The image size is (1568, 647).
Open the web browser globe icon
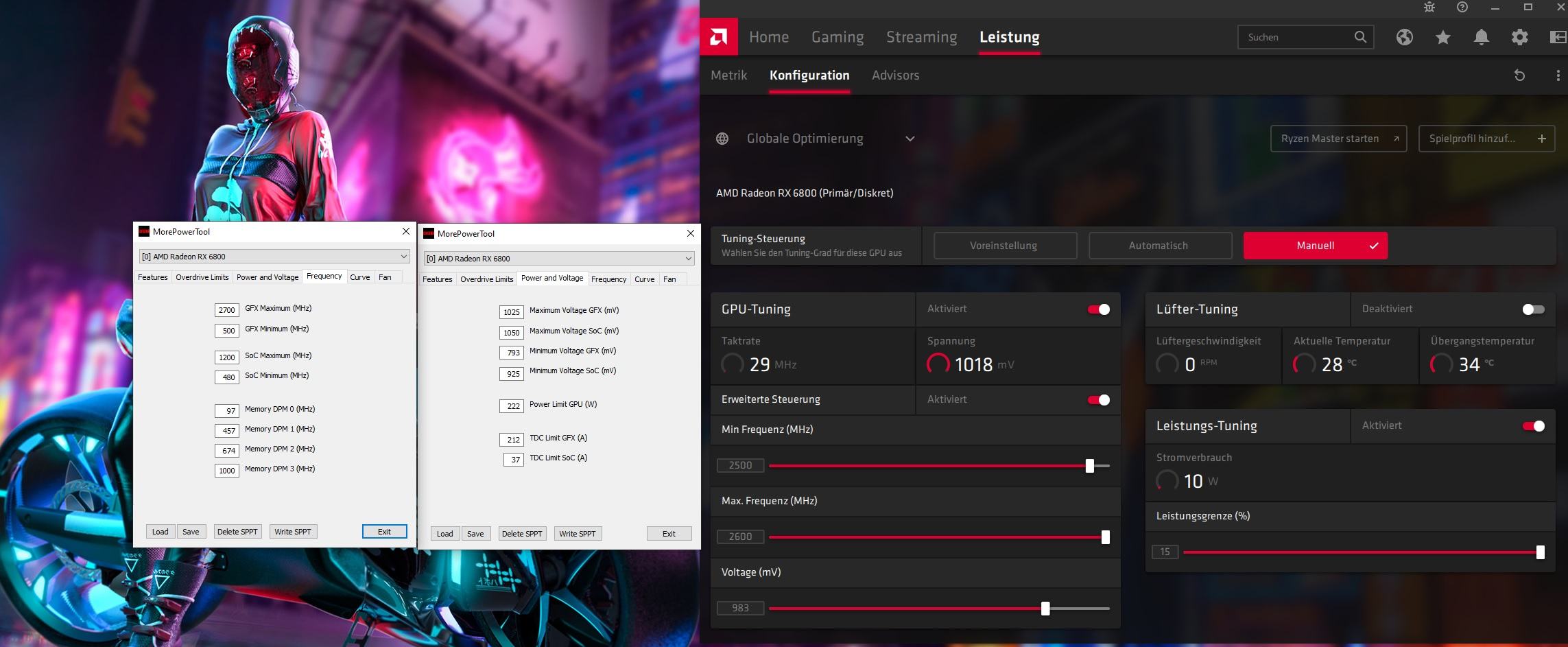pos(1404,37)
